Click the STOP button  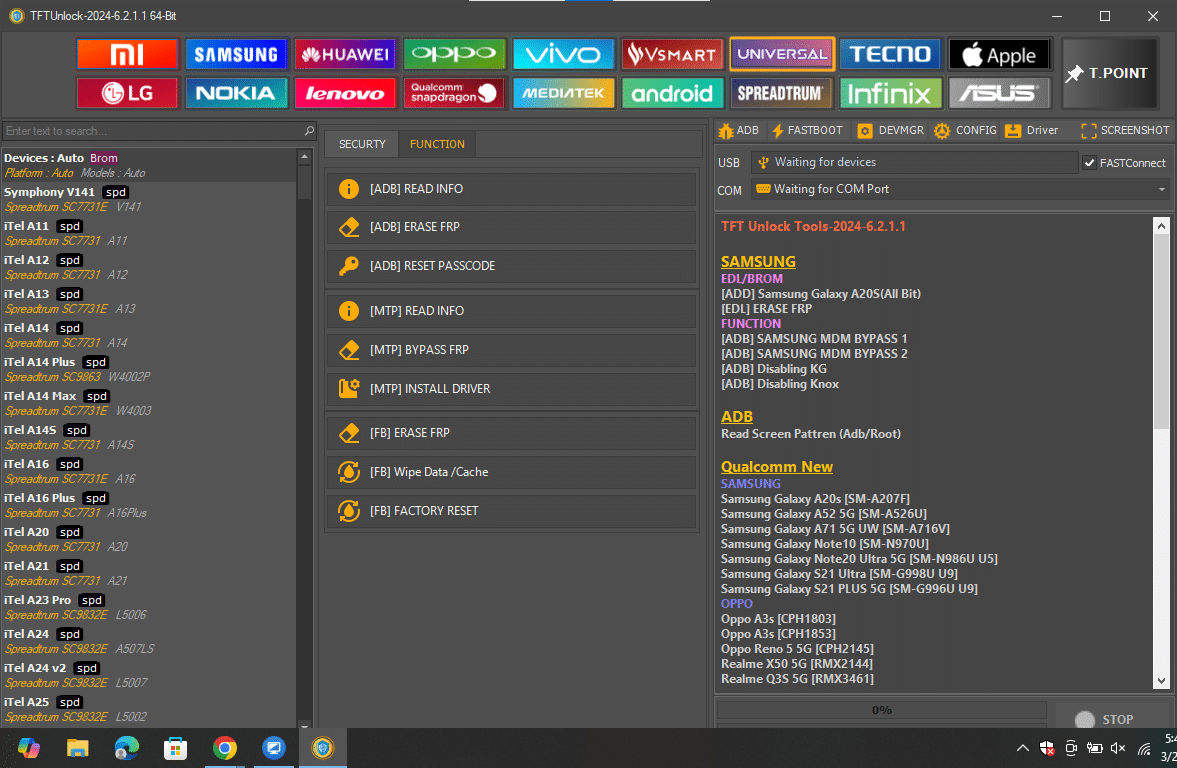pos(1113,718)
